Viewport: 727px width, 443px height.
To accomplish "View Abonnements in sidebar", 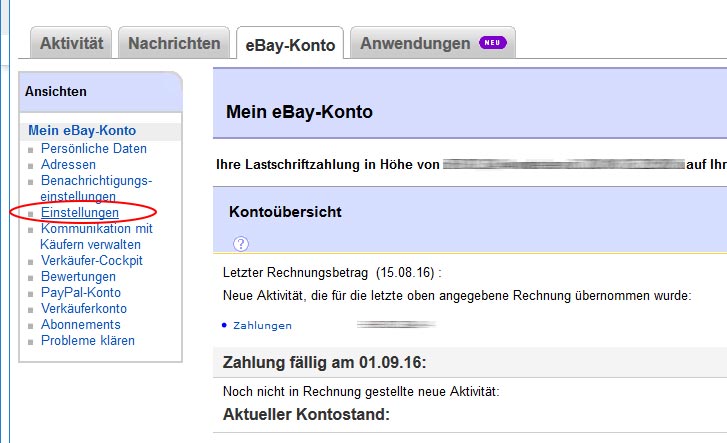I will pos(81,324).
